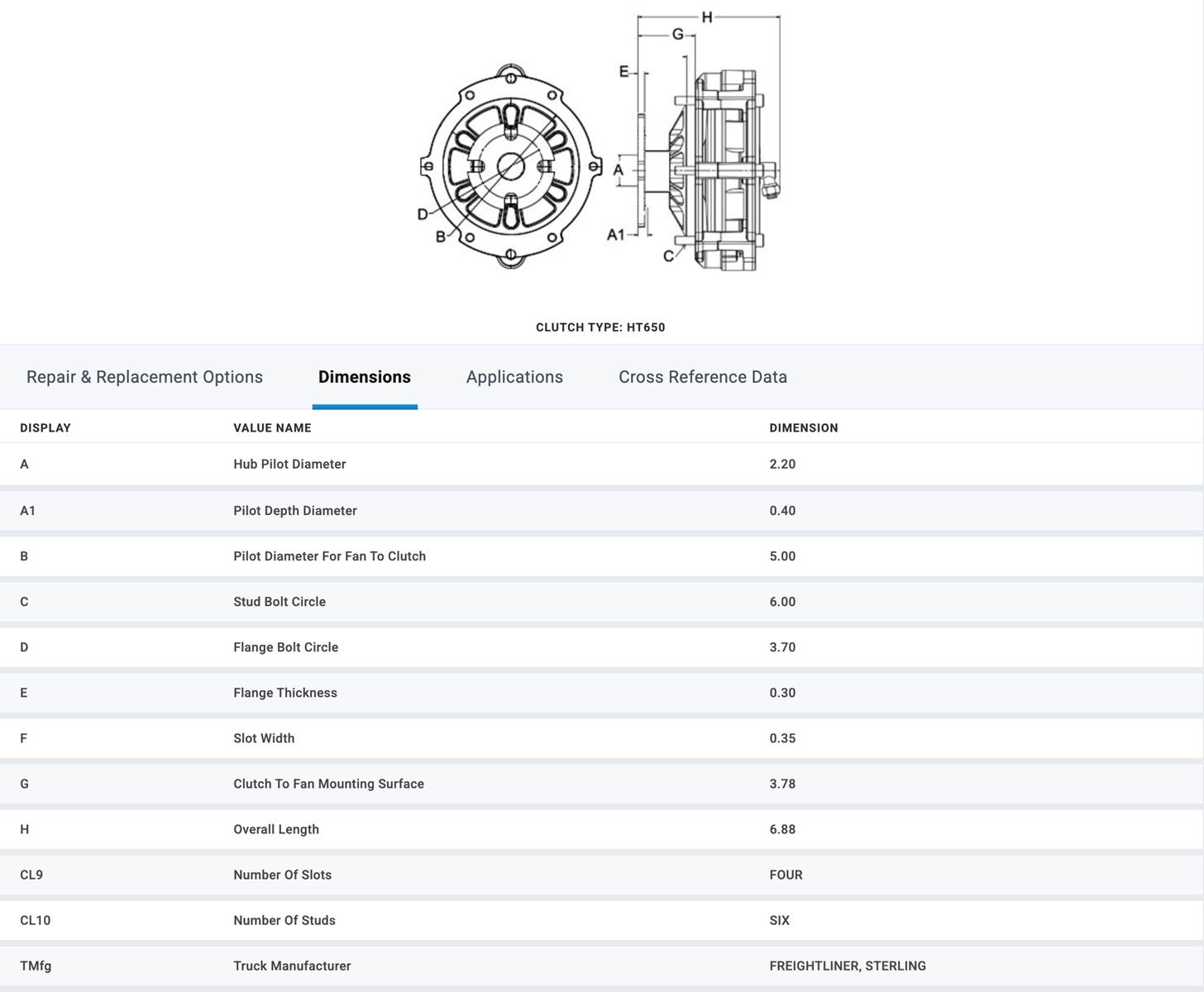This screenshot has height=992, width=1204.
Task: Click the Number Of Studs value SIX
Action: point(779,920)
